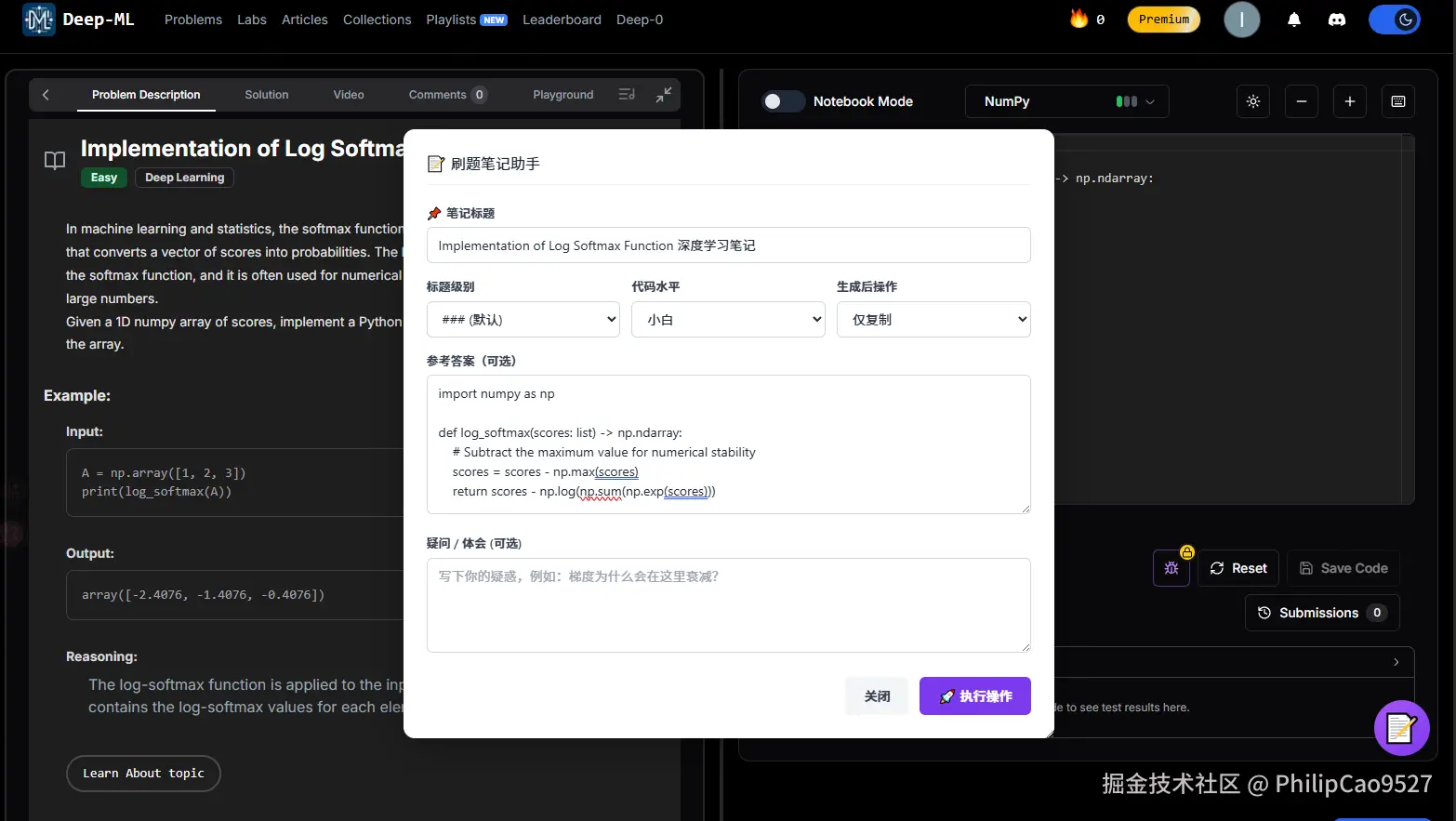Open the Playlists menu
This screenshot has height=821, width=1456.
coord(467,20)
